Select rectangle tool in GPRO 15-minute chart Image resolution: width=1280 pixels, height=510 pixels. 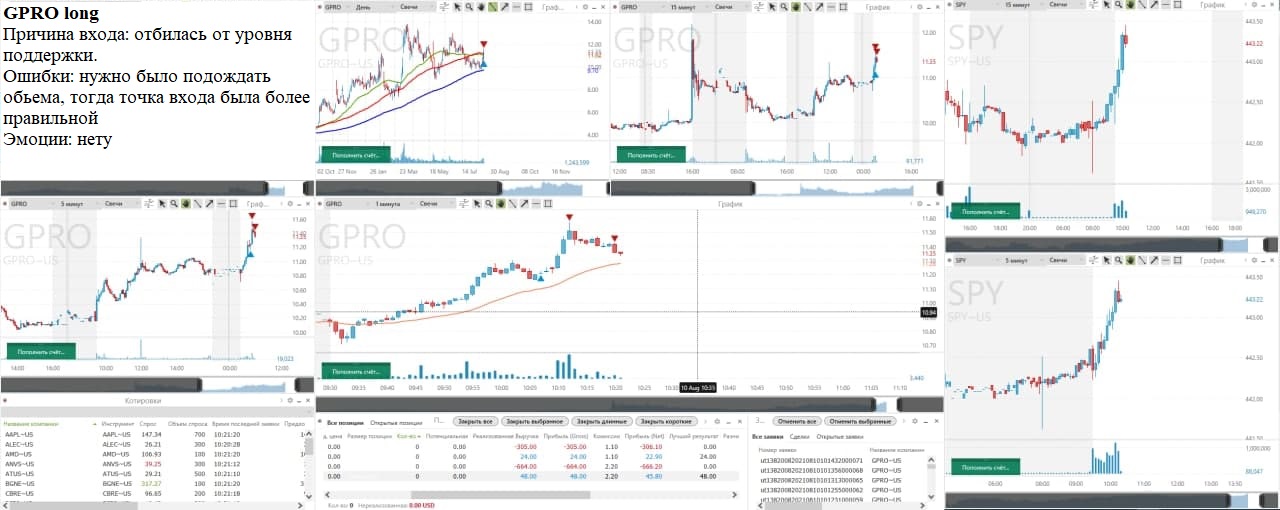coord(843,6)
